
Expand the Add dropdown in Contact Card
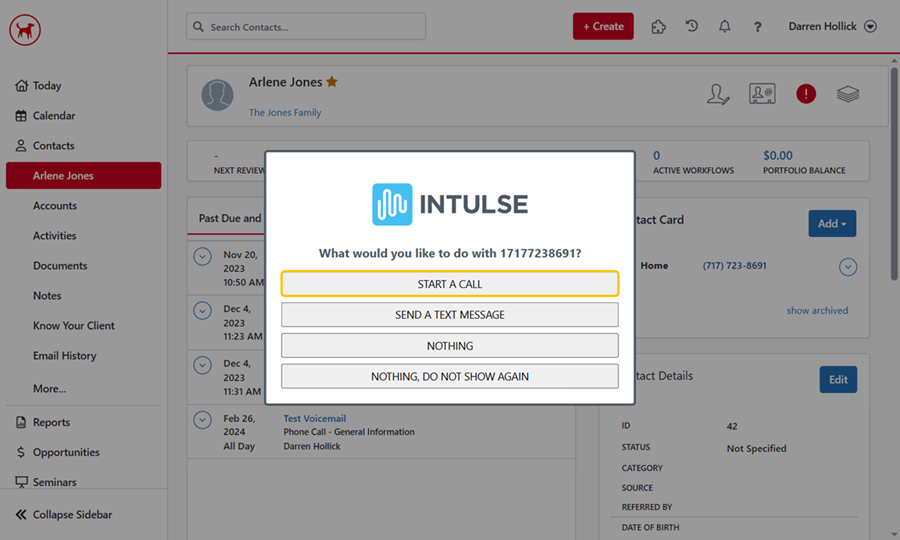pyautogui.click(x=831, y=224)
